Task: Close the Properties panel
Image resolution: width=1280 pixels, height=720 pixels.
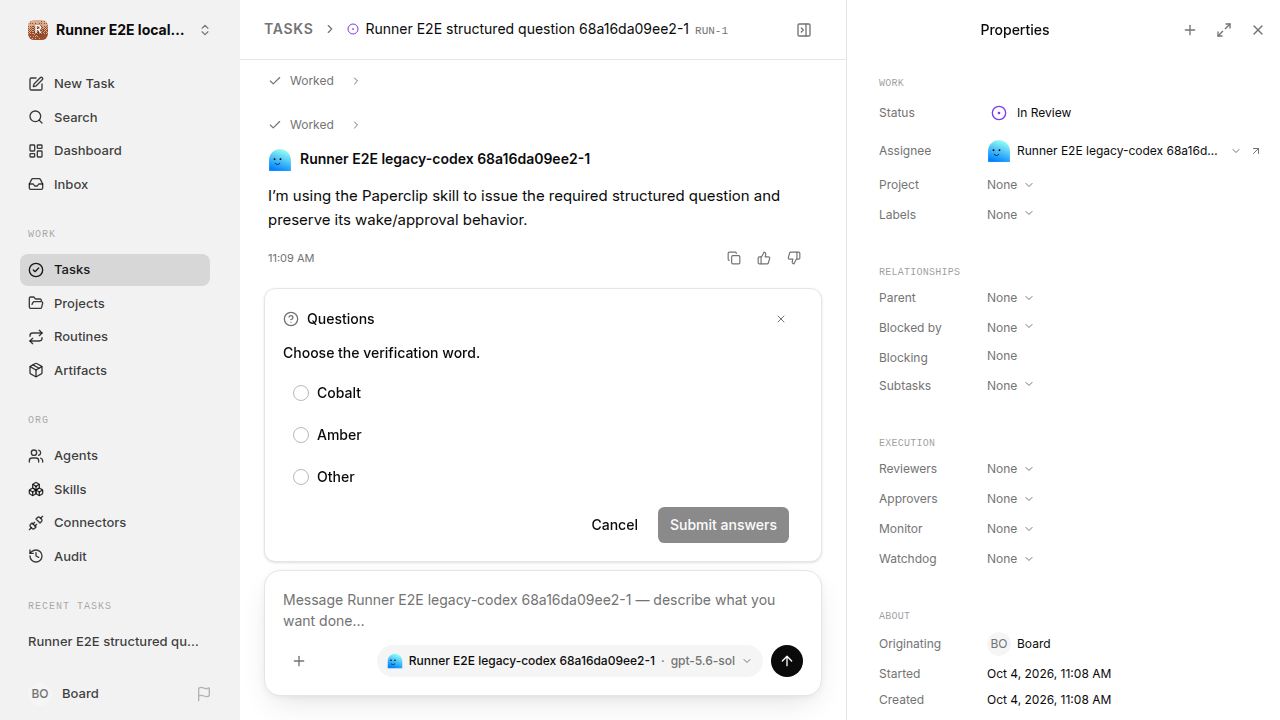Action: (x=1258, y=30)
